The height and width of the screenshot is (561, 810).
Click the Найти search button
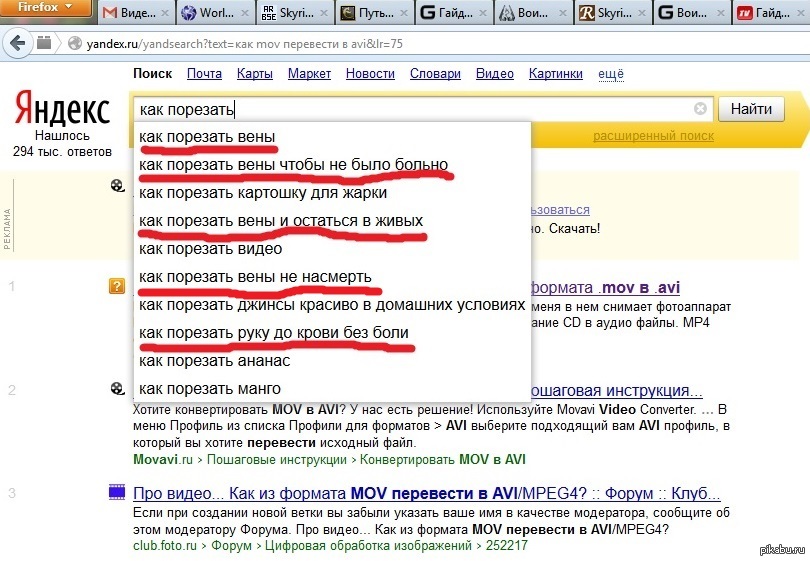point(751,109)
